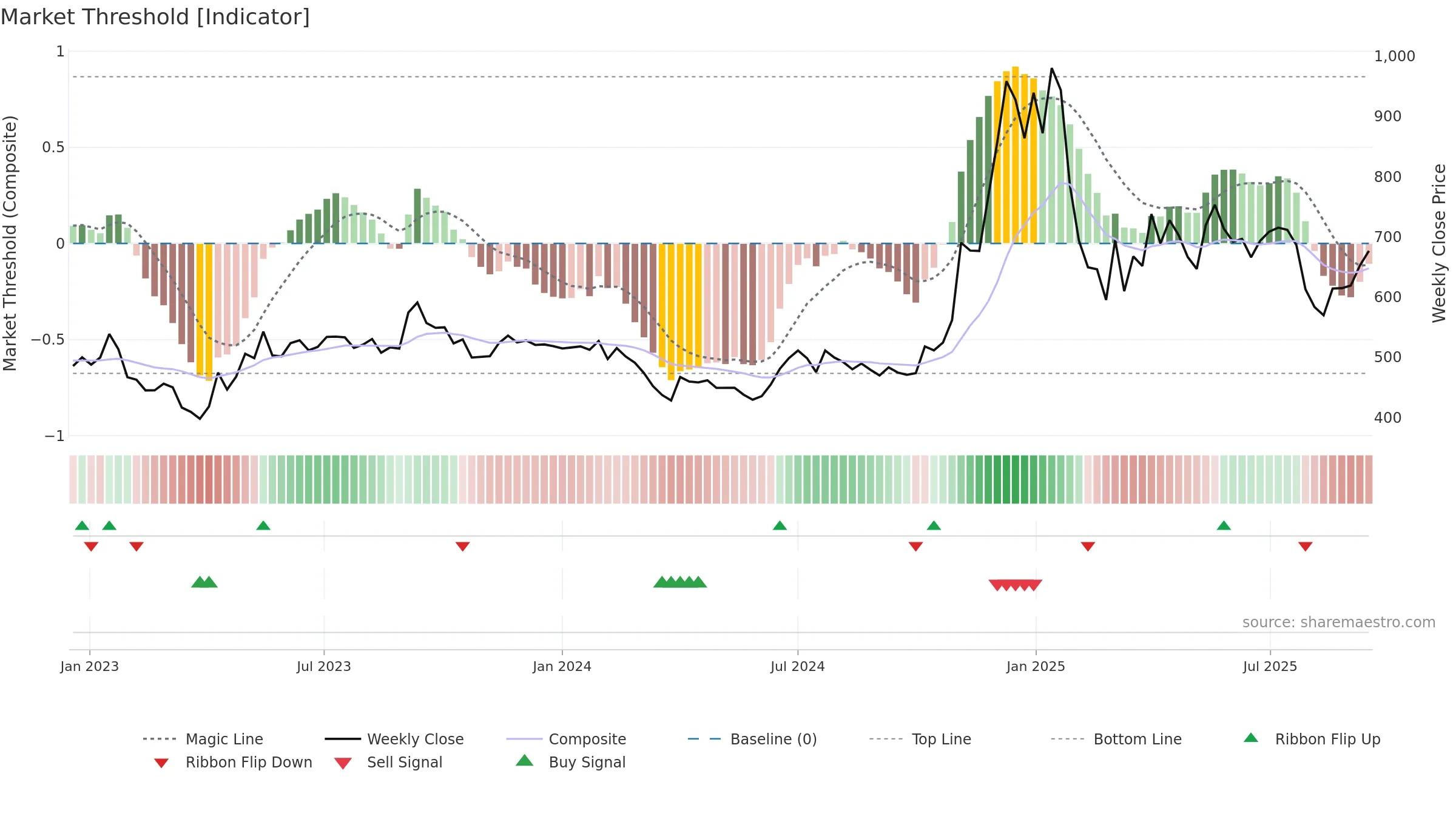The width and height of the screenshot is (1456, 819).
Task: Toggle the Ribbon Flip Down legend entry
Action: (232, 762)
